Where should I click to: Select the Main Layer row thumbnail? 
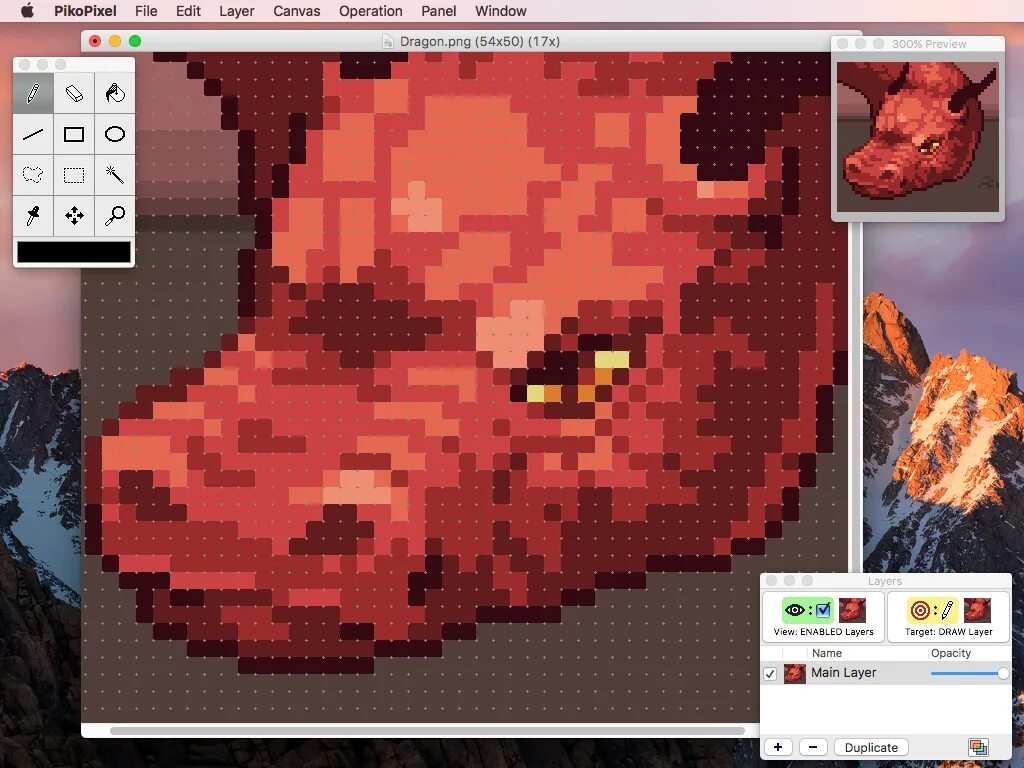tap(795, 673)
